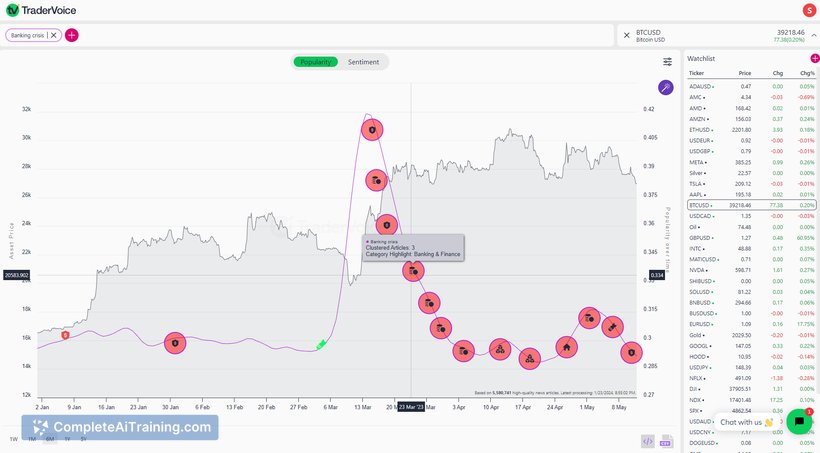Viewport: 820px width, 453px height.
Task: Open SHIBUSD in the watchlist
Action: point(751,281)
